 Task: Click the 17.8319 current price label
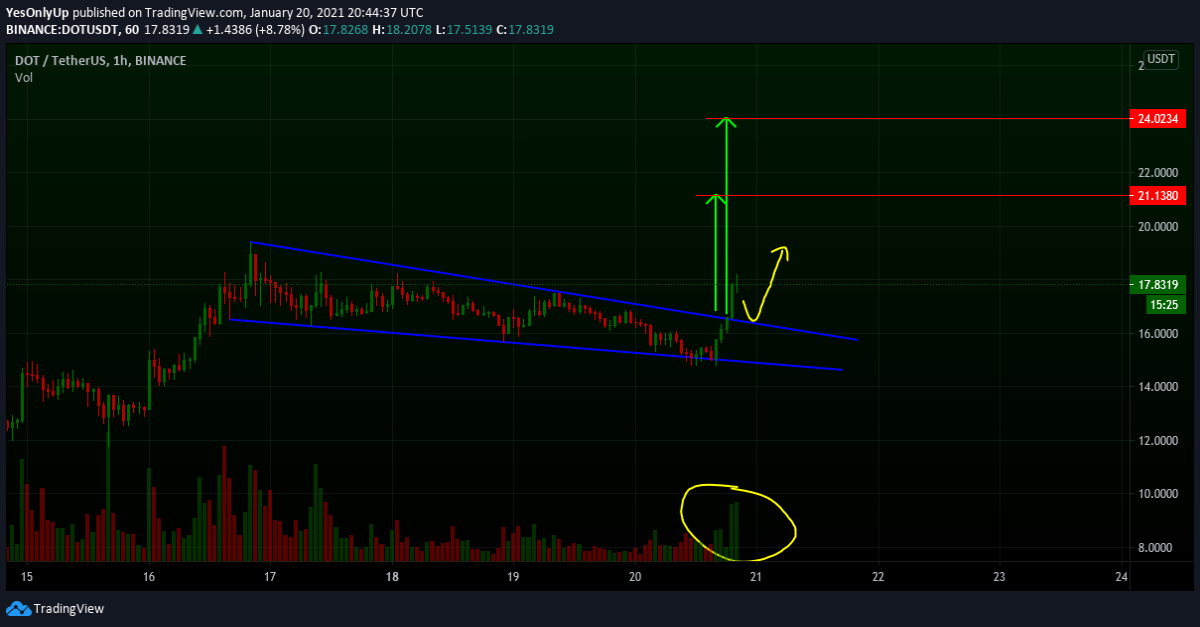coord(1157,284)
